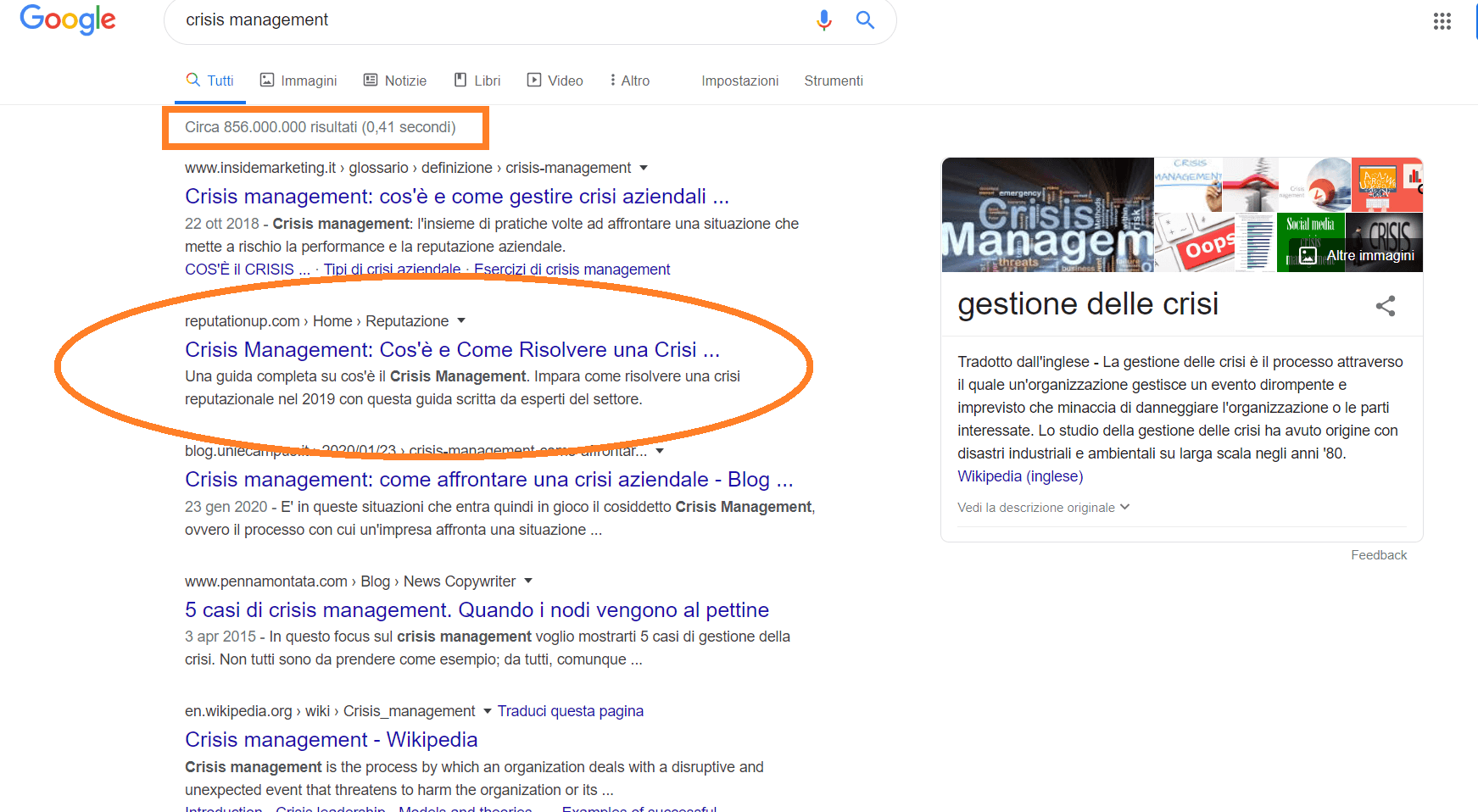The image size is (1478, 812).
Task: Open Impostazioni settings menu
Action: pos(739,81)
